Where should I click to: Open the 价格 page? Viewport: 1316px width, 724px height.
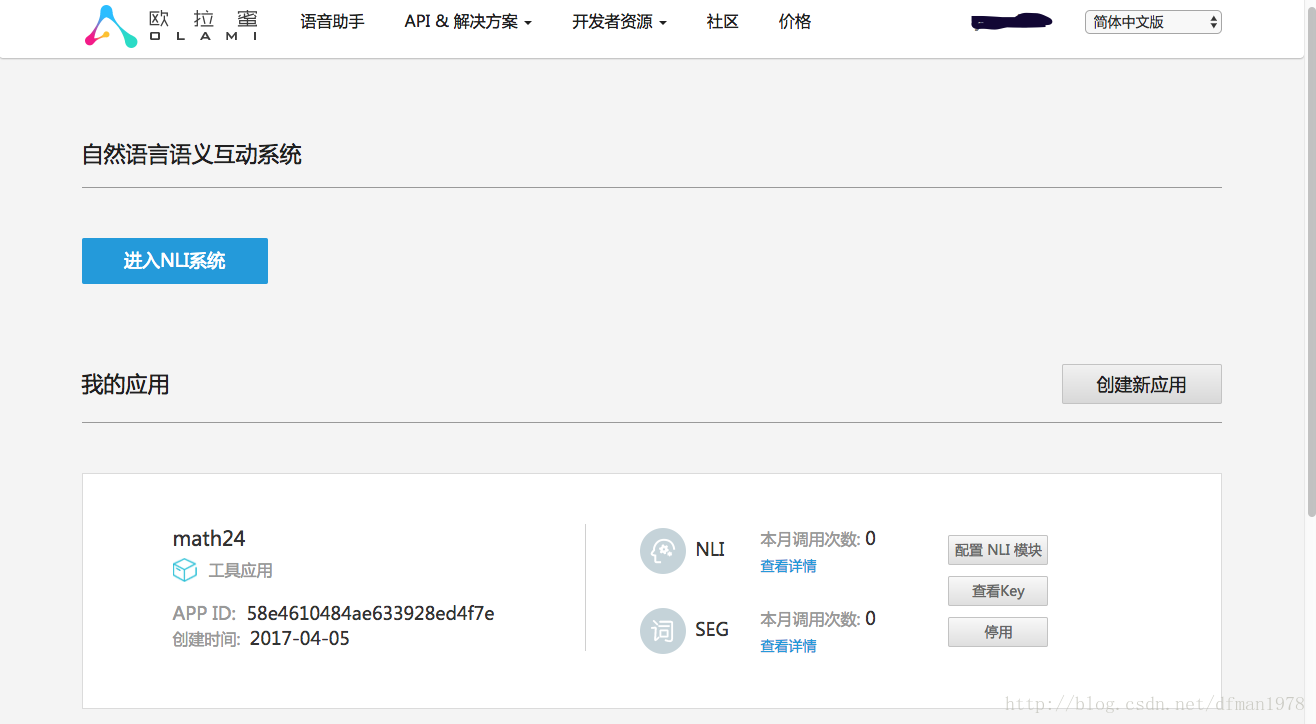(795, 21)
